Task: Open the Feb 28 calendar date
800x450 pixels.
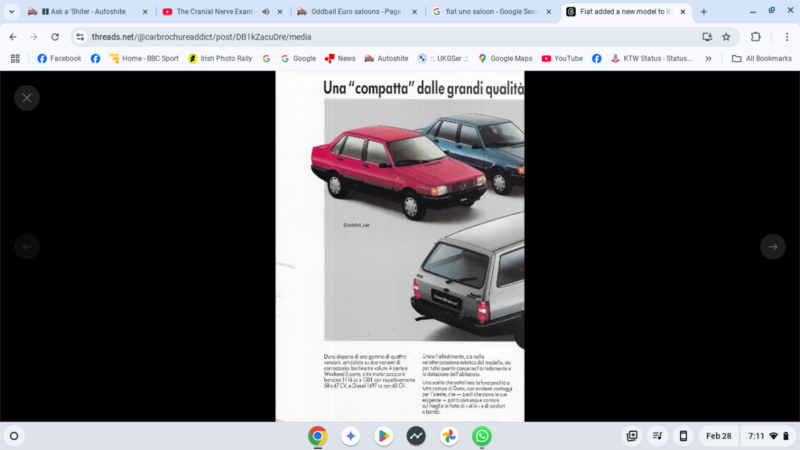Action: [718, 436]
